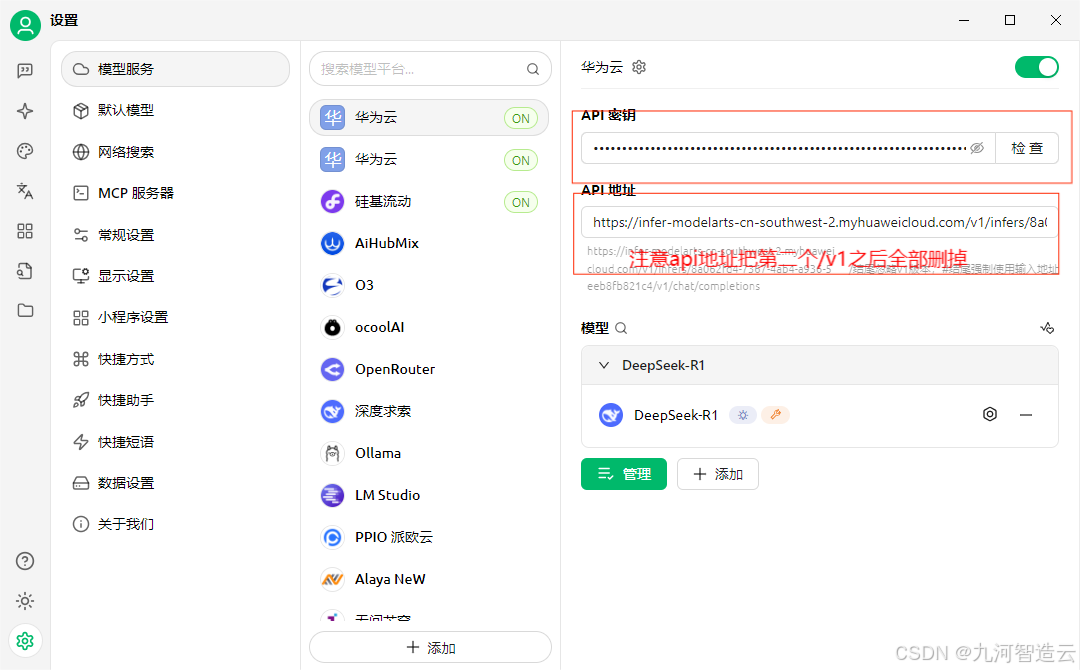Image resolution: width=1080 pixels, height=670 pixels.
Task: Open MCP 服务器 settings section
Action: (x=175, y=193)
